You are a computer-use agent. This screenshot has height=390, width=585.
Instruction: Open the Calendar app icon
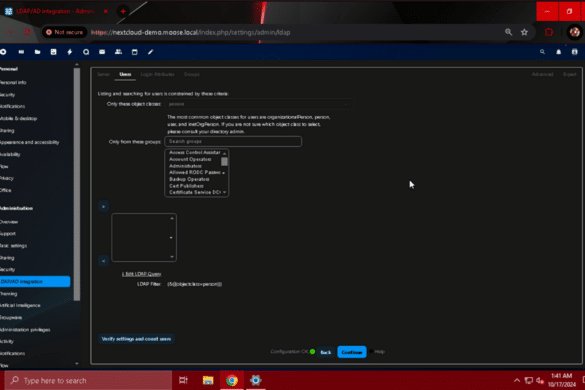(135, 52)
